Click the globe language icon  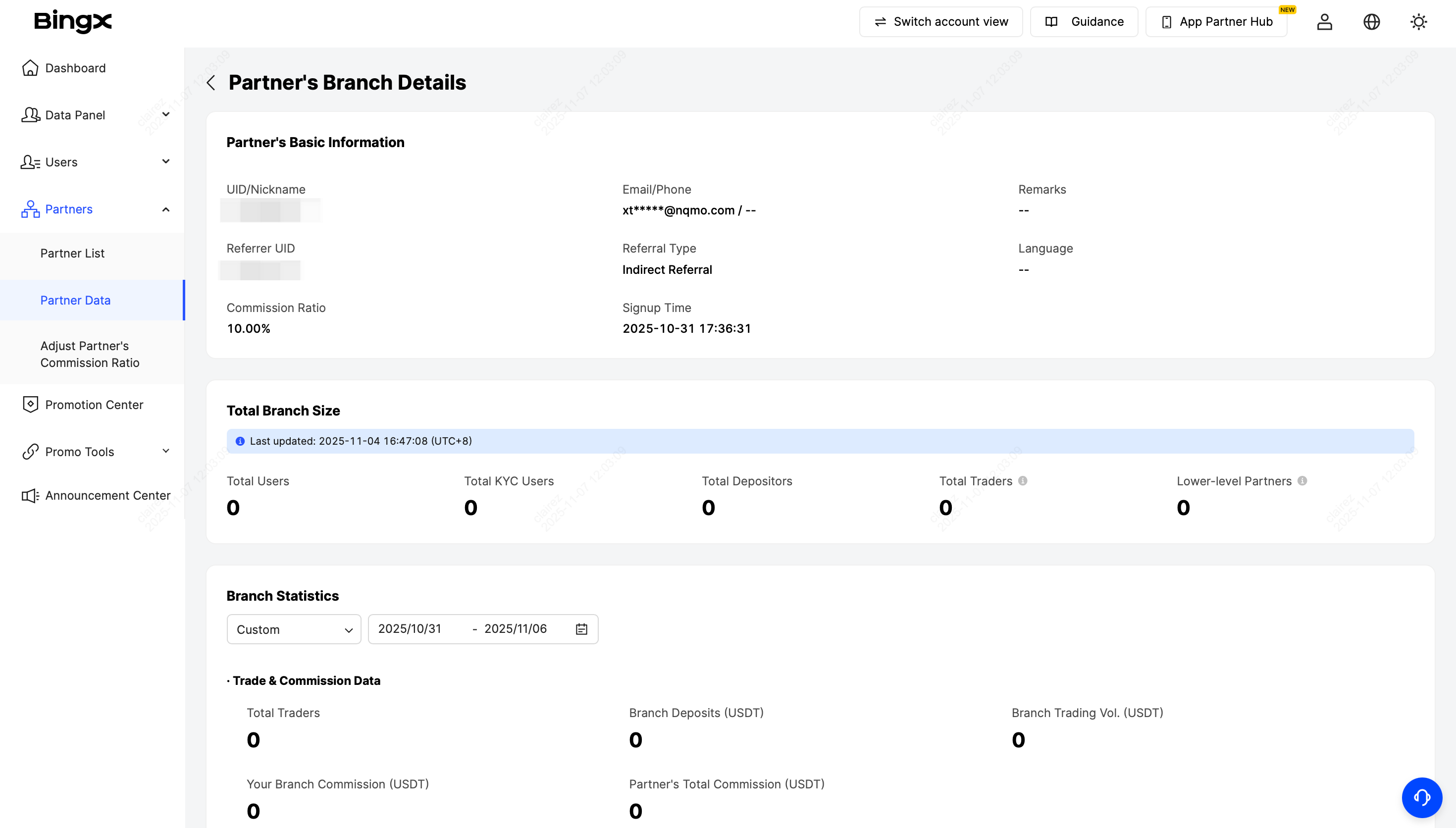[x=1371, y=22]
